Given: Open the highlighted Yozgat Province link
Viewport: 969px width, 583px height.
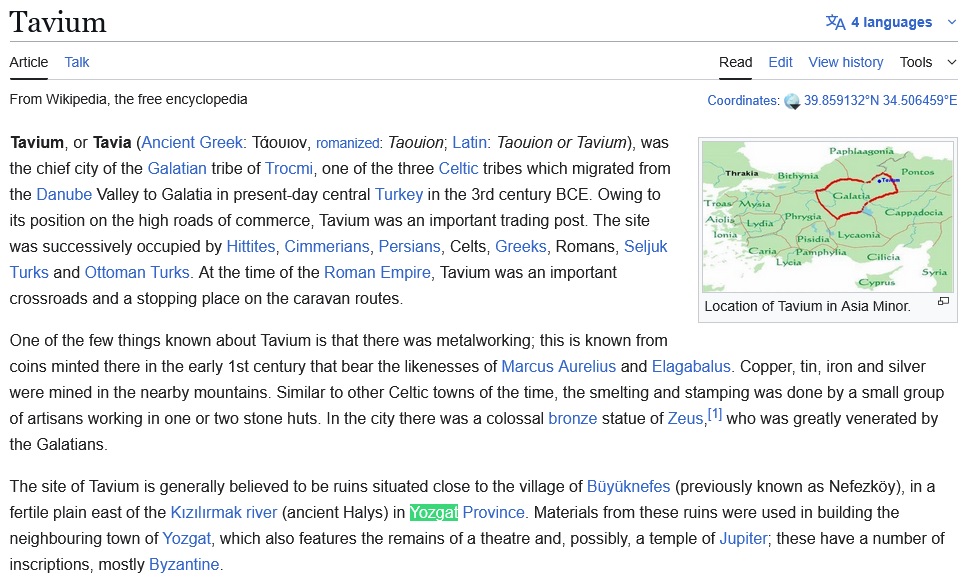Looking at the screenshot, I should pos(467,513).
